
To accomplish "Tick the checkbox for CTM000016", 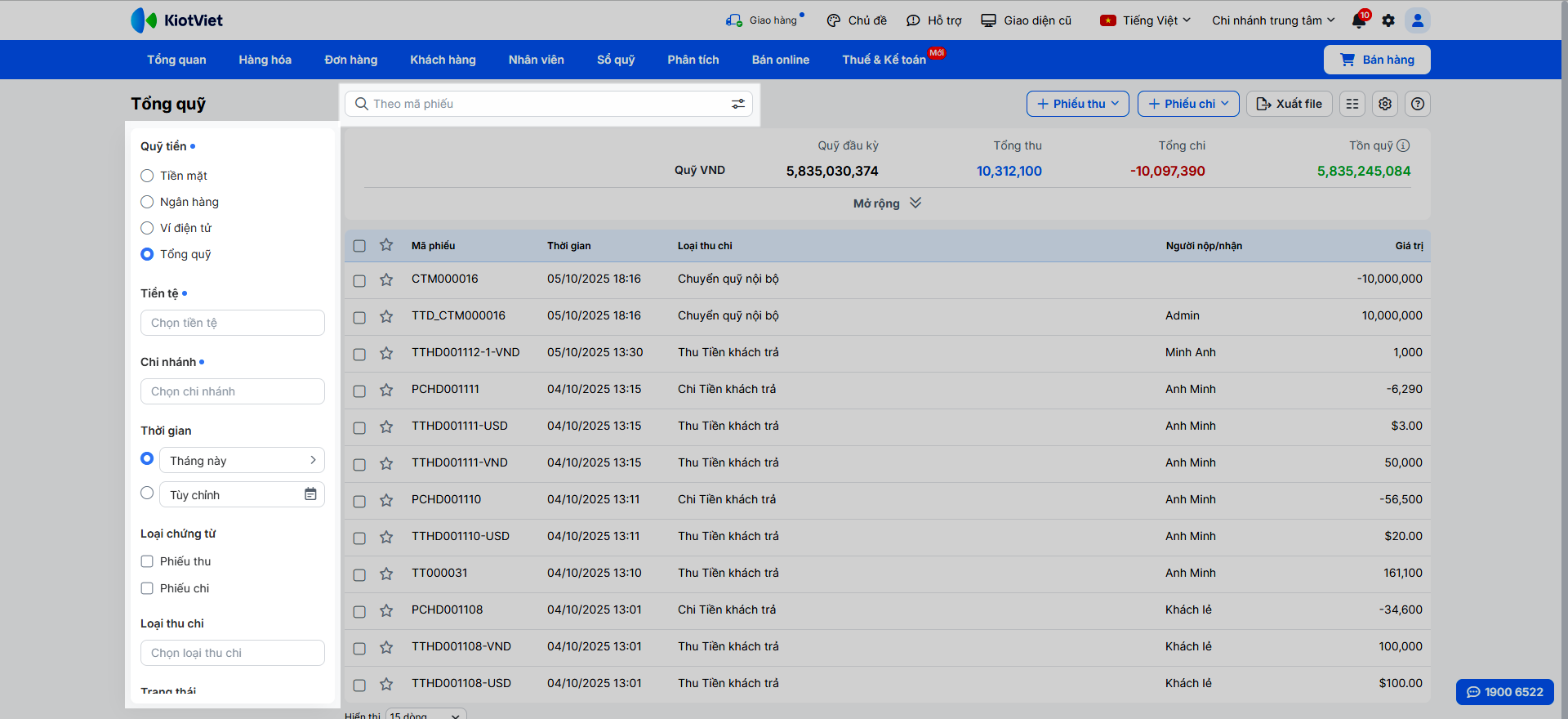I will pos(359,281).
